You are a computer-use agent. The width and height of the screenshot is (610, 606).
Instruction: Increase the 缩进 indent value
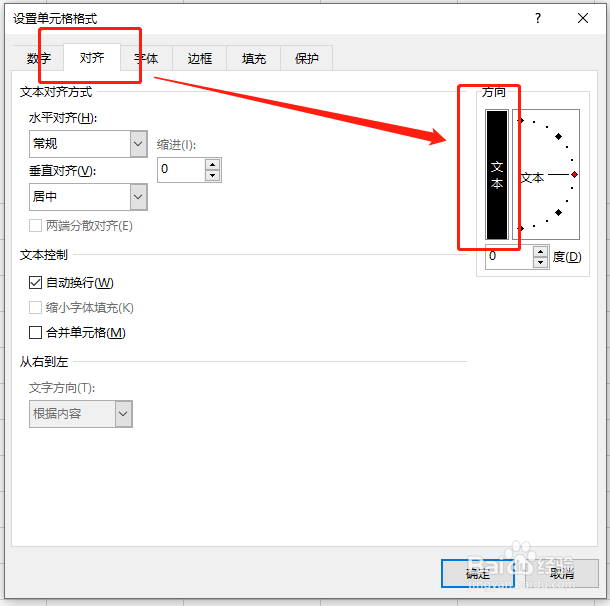pos(212,165)
